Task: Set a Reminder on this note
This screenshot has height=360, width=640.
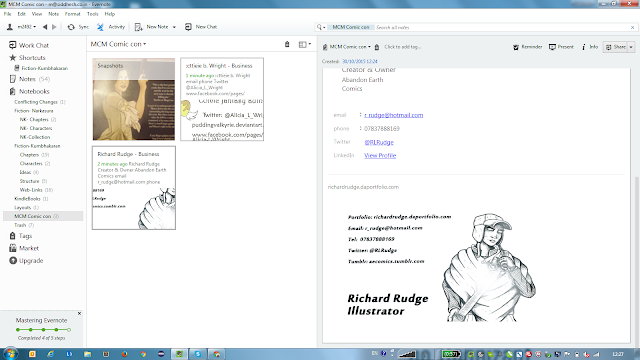Action: (527, 47)
